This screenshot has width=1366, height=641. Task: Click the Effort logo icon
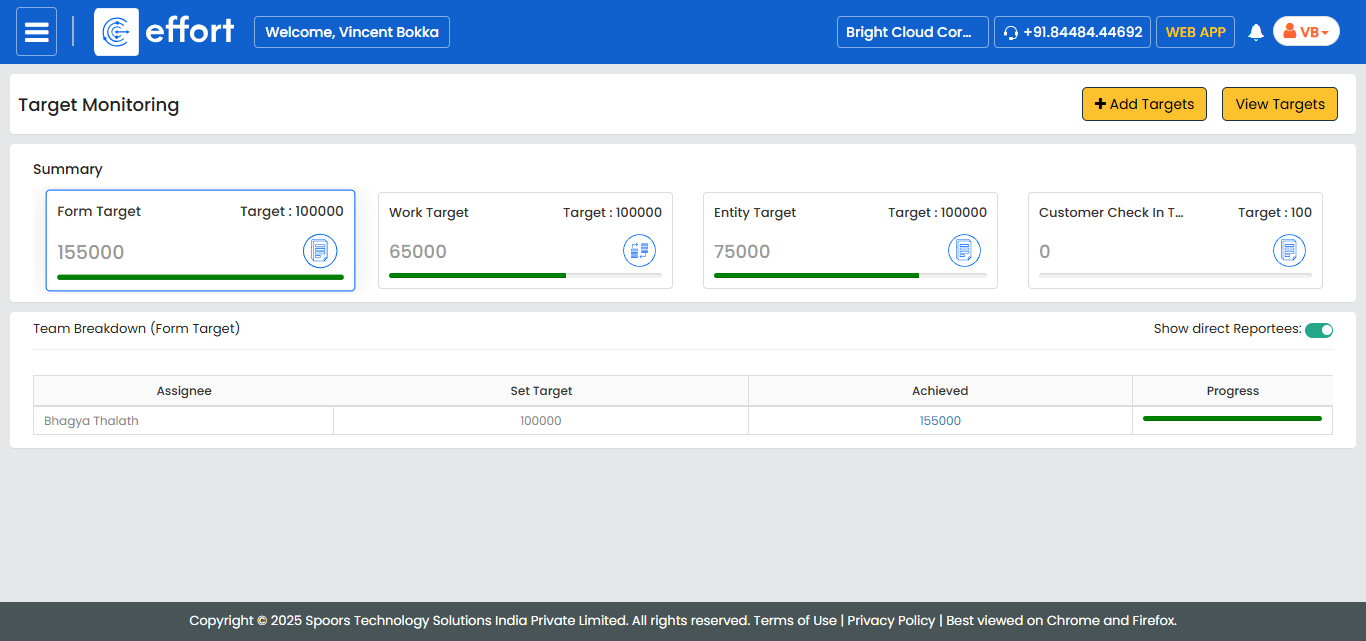point(116,32)
